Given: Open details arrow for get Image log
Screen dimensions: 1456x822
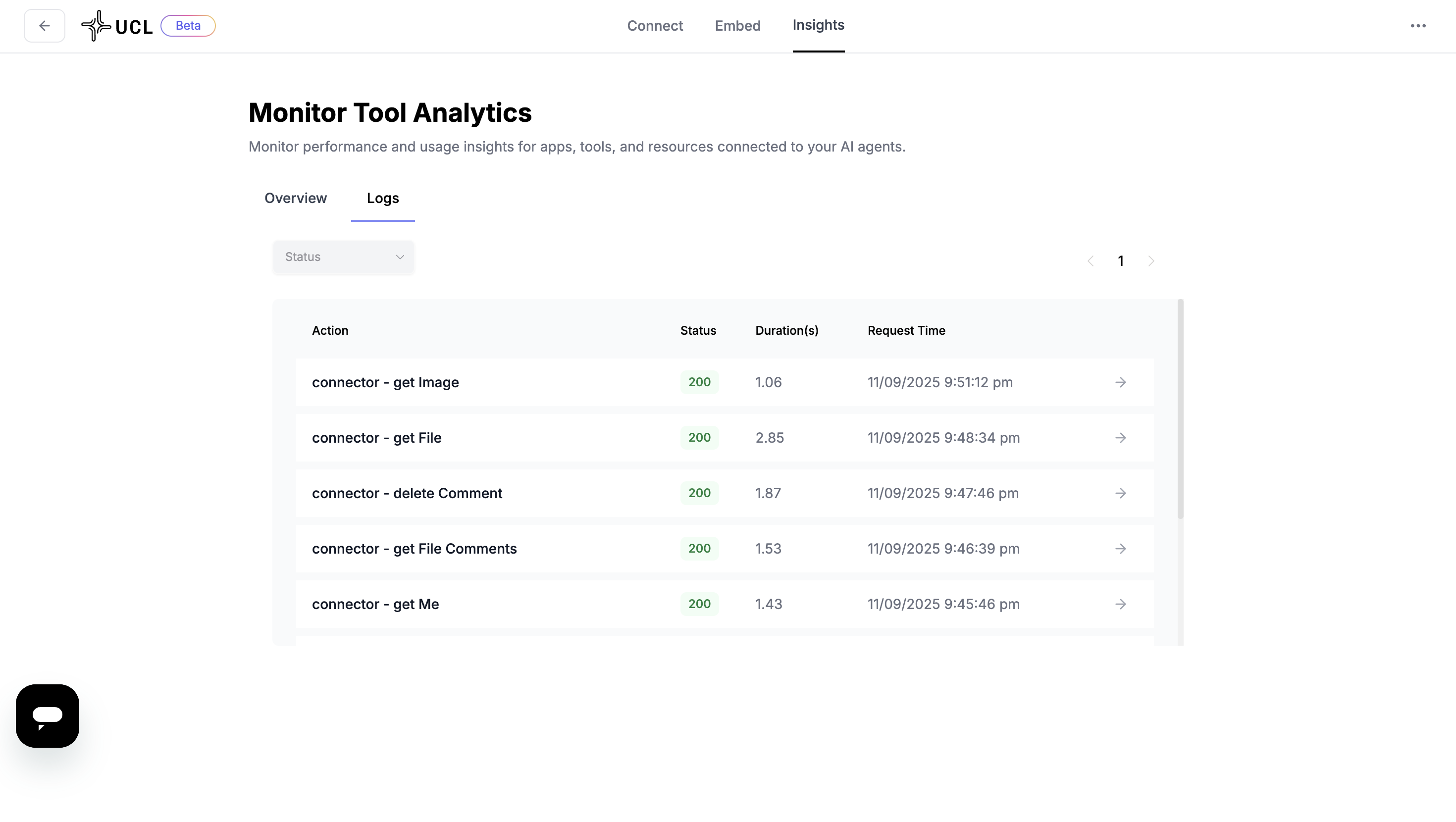Looking at the screenshot, I should (1120, 382).
